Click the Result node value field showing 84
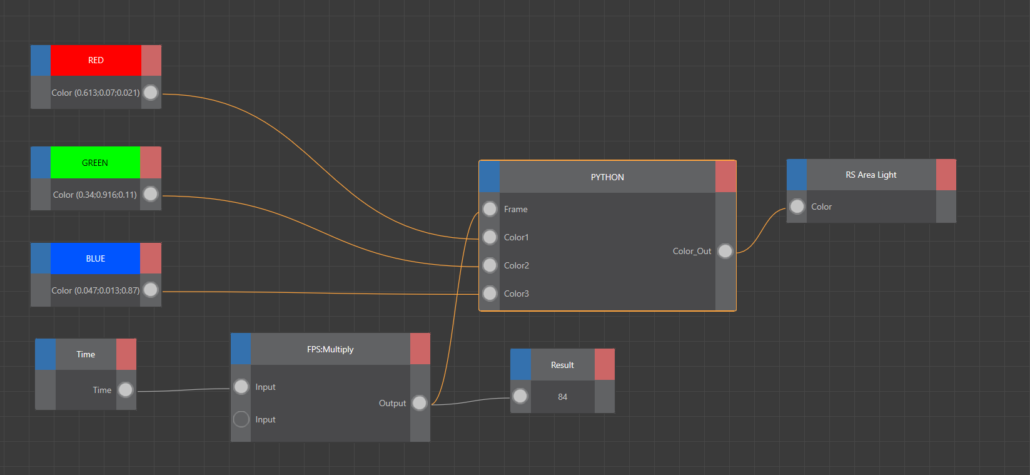Viewport: 1030px width, 475px height. tap(562, 397)
